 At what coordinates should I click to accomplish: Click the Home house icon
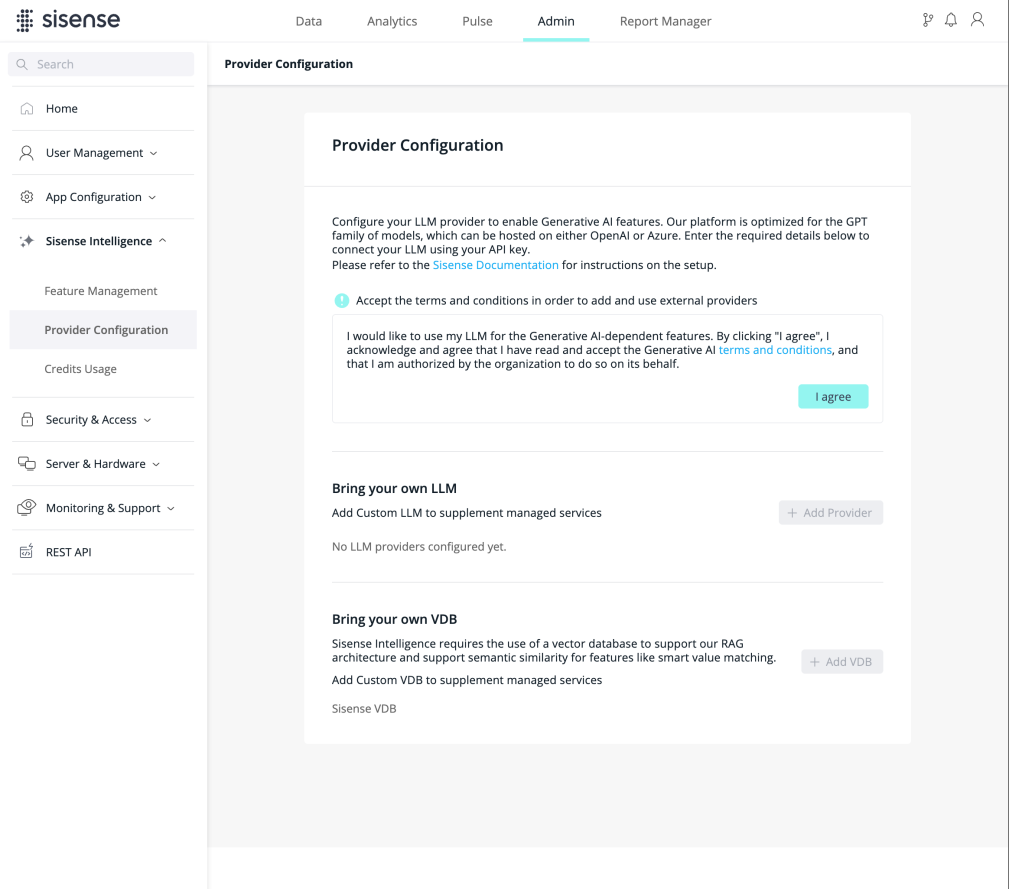[x=27, y=109]
